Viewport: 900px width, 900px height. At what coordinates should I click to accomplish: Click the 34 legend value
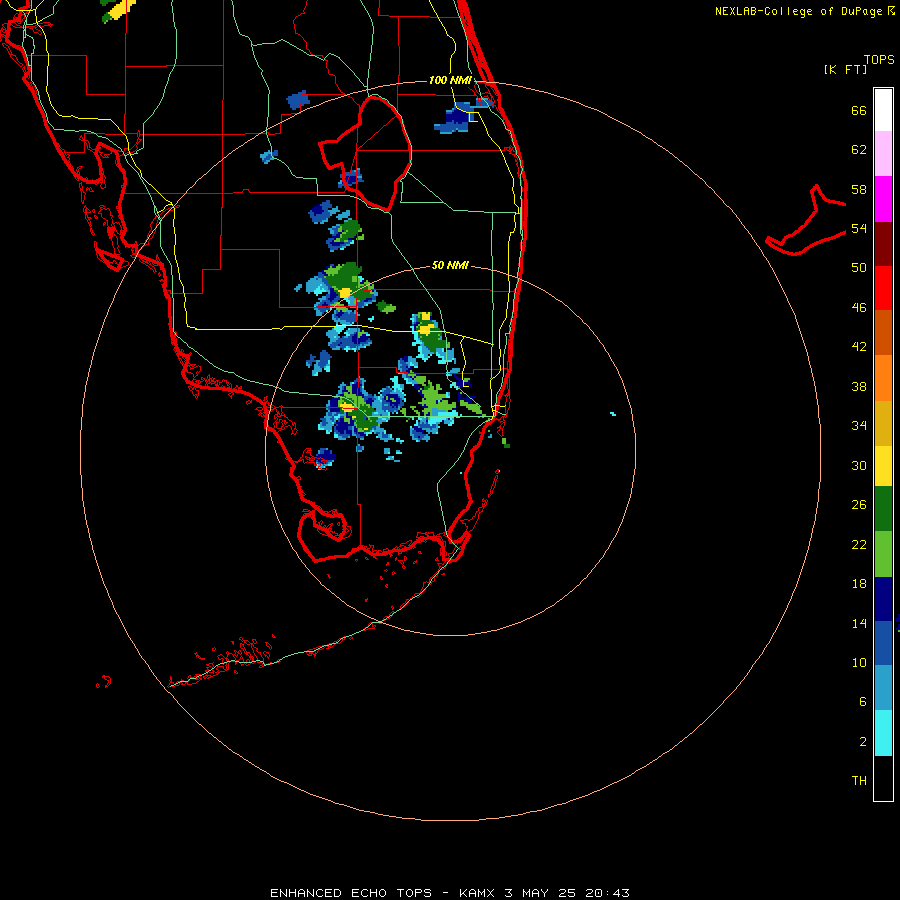tap(859, 425)
